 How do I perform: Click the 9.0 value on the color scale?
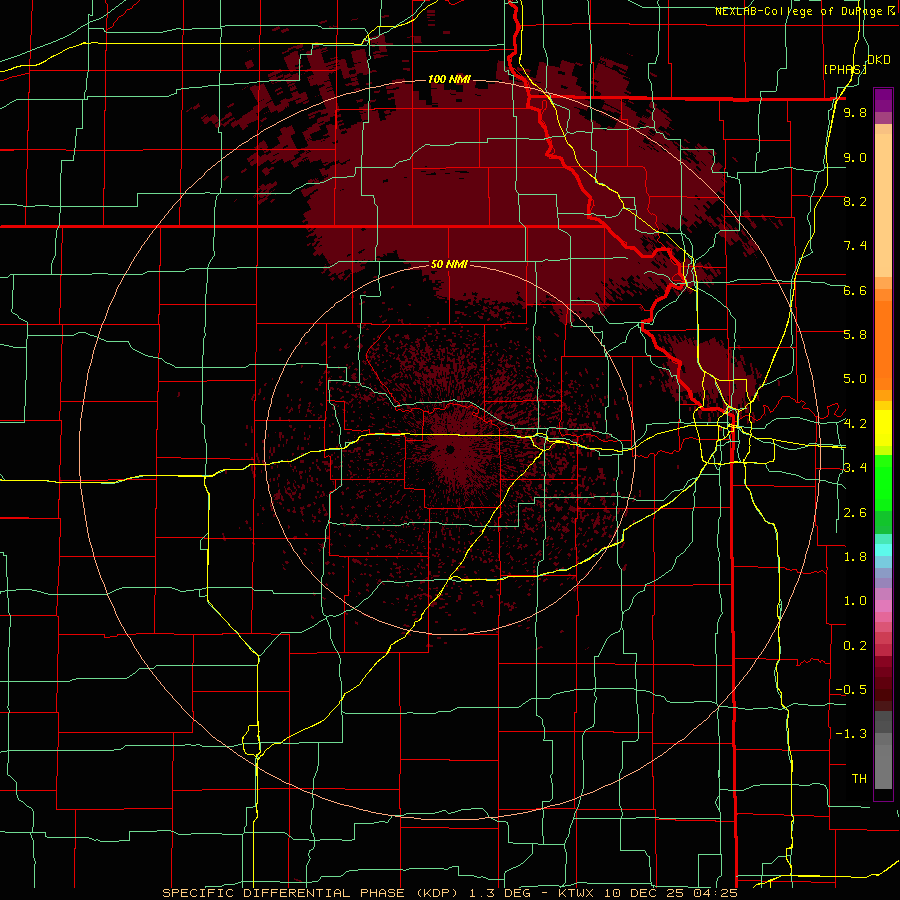pos(855,157)
